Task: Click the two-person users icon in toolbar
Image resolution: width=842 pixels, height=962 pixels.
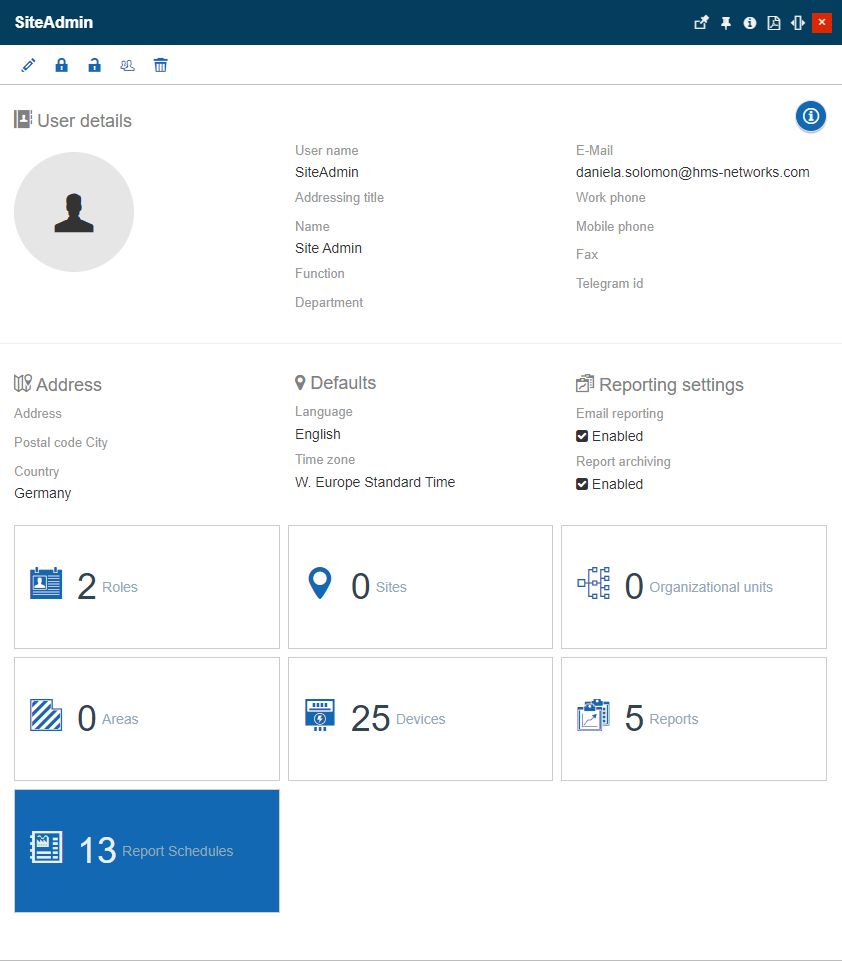Action: tap(127, 65)
